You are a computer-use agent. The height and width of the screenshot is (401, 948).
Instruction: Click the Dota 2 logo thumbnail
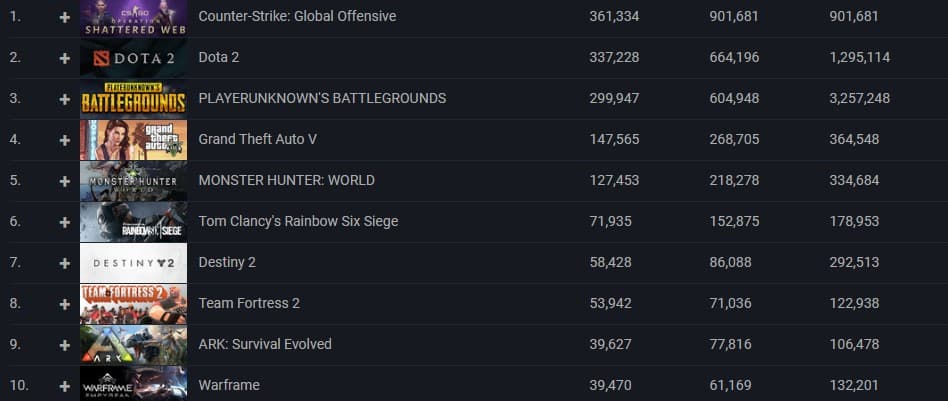(x=133, y=59)
